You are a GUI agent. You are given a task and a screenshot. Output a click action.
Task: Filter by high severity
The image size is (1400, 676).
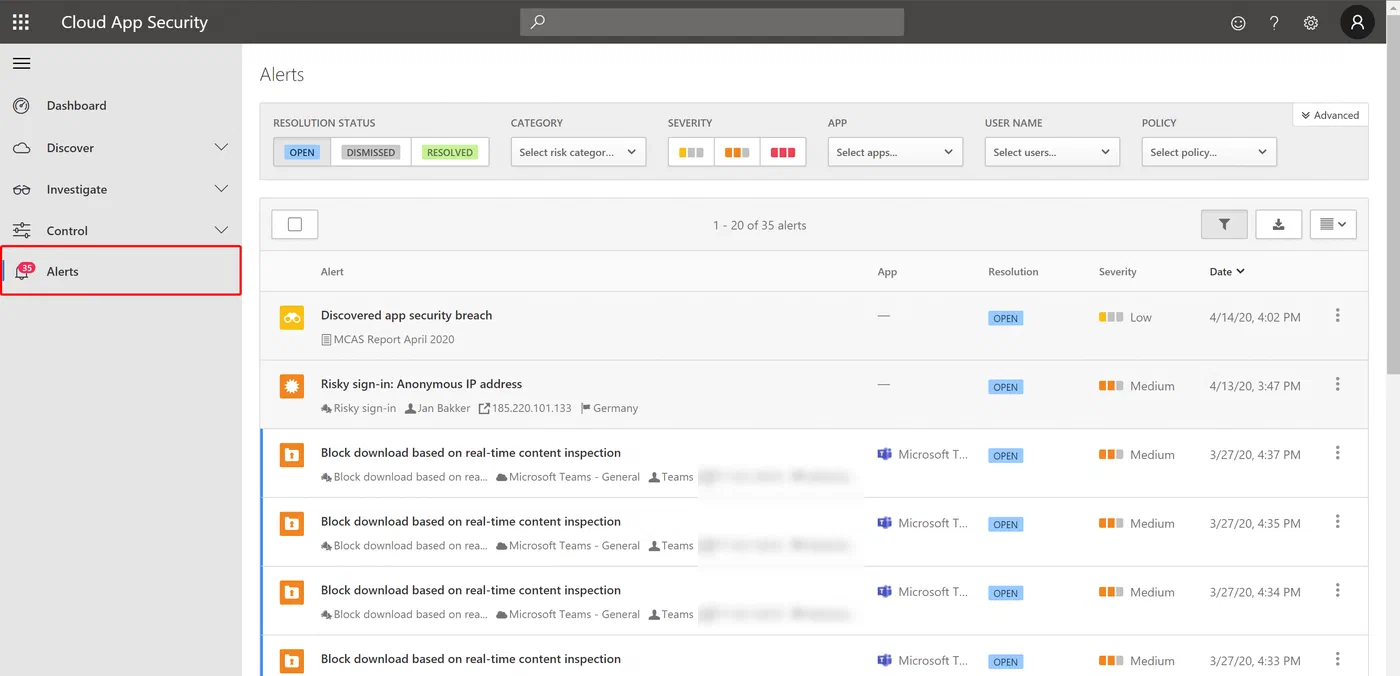[783, 152]
